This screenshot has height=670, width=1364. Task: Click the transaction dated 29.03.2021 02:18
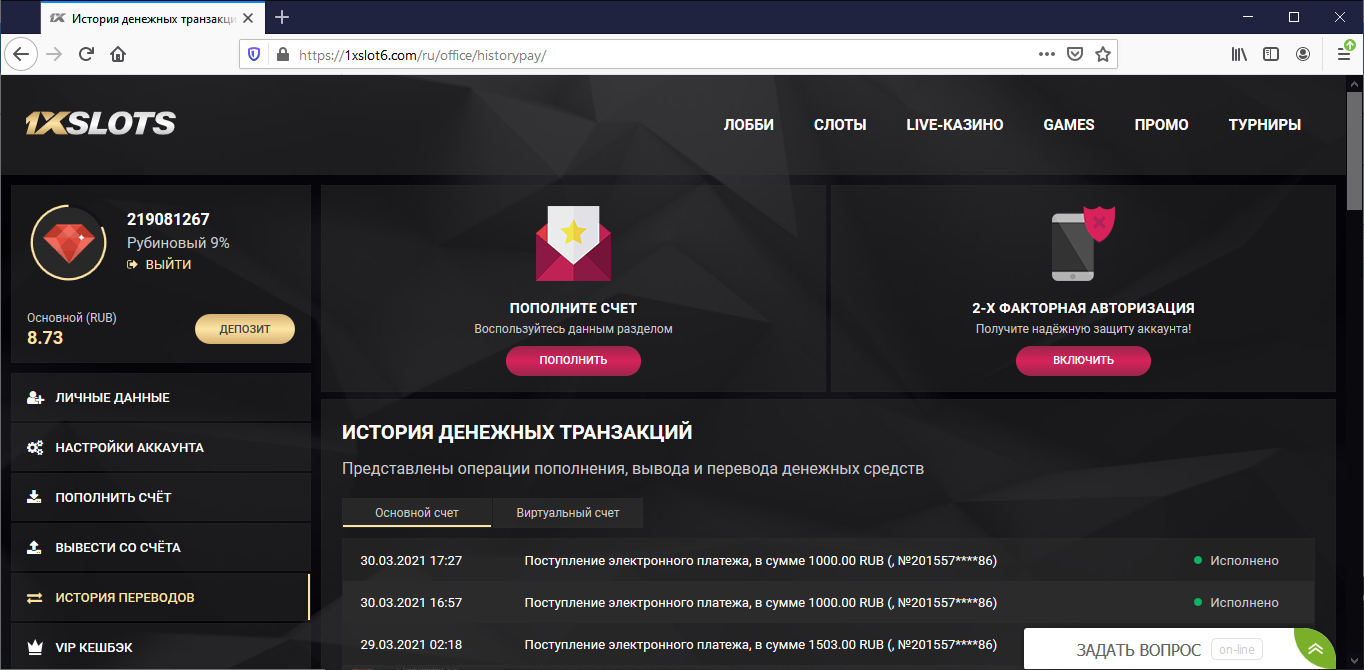828,644
